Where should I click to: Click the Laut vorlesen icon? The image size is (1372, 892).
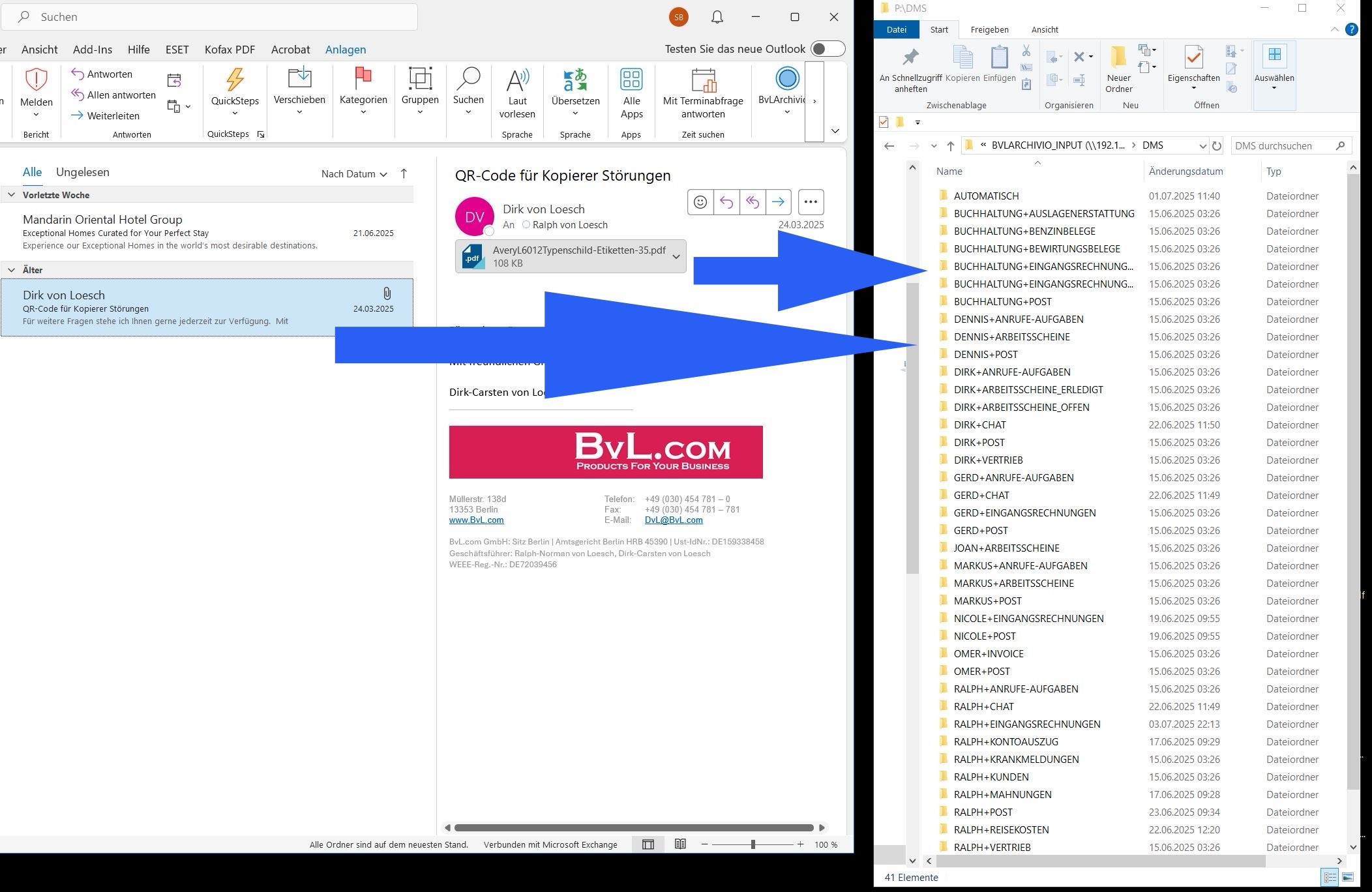517,81
